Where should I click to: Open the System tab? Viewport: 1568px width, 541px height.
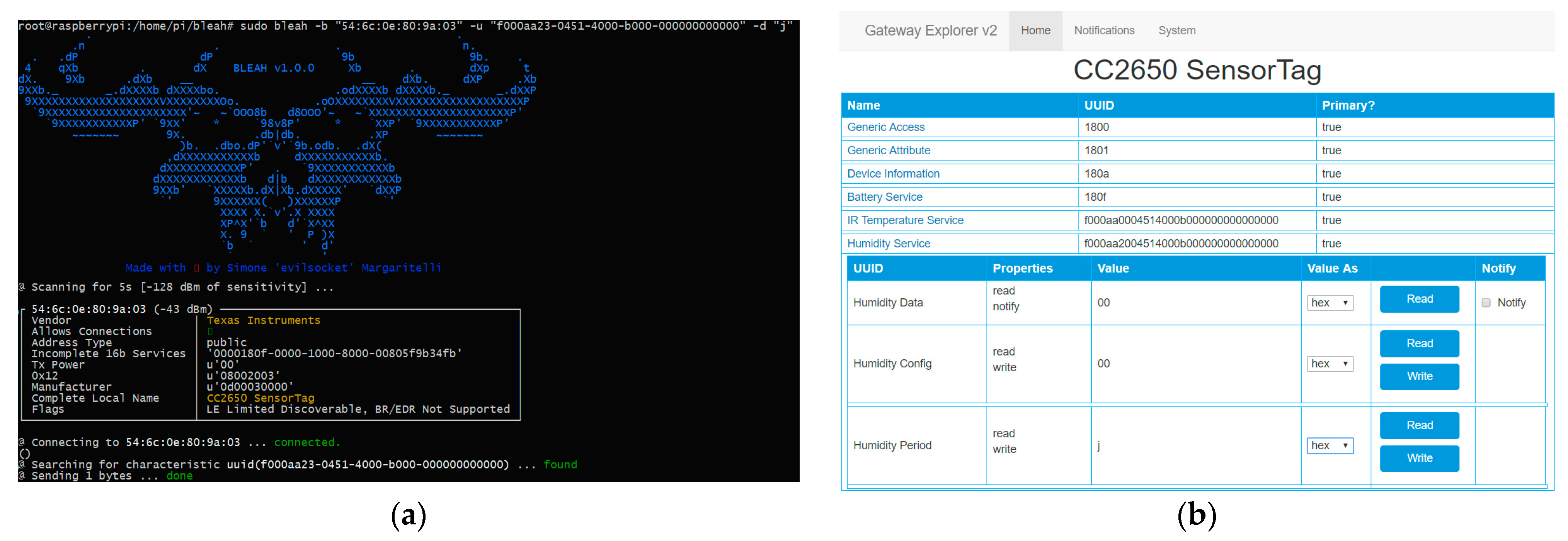coord(1176,31)
